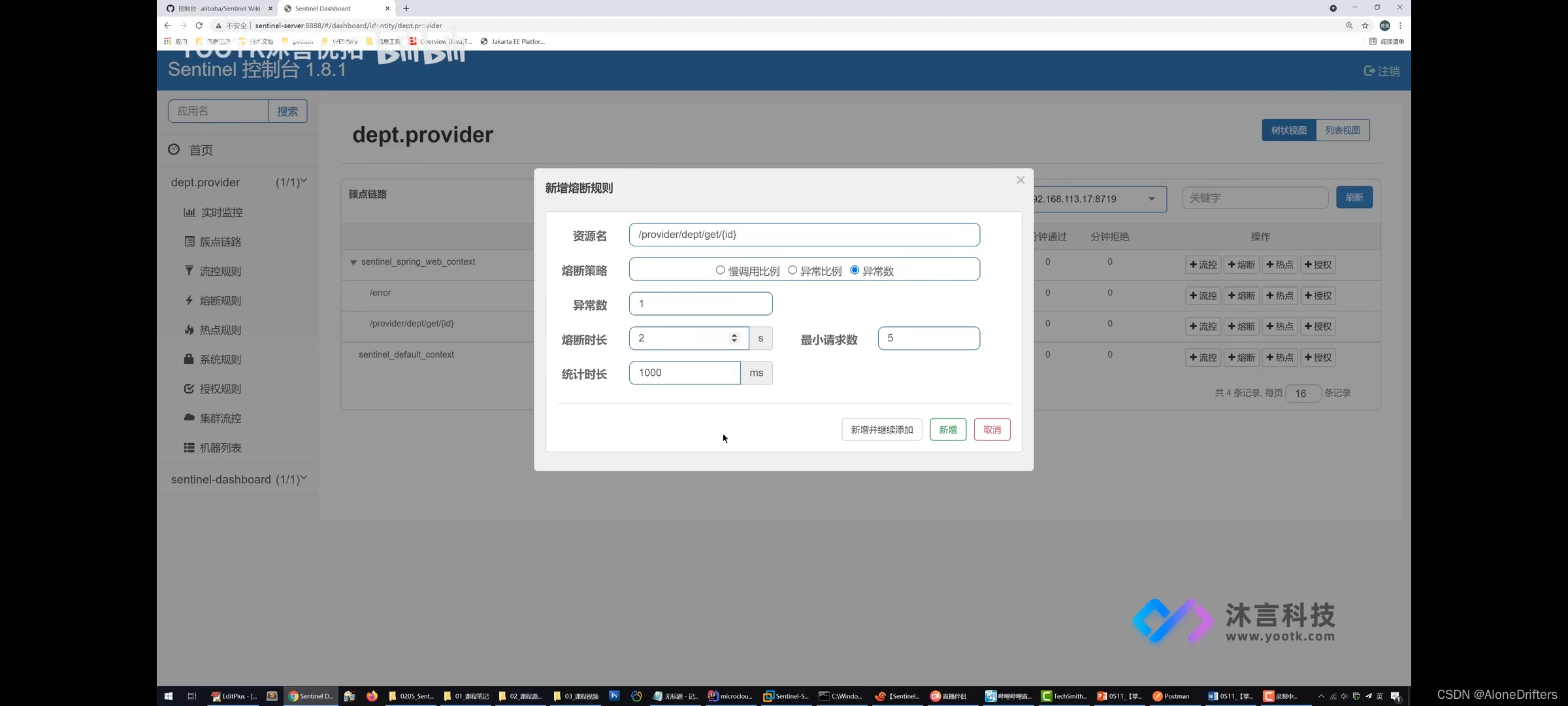Increment the 熔断时长 spinner arrows
This screenshot has width=1568, height=706.
tap(734, 335)
